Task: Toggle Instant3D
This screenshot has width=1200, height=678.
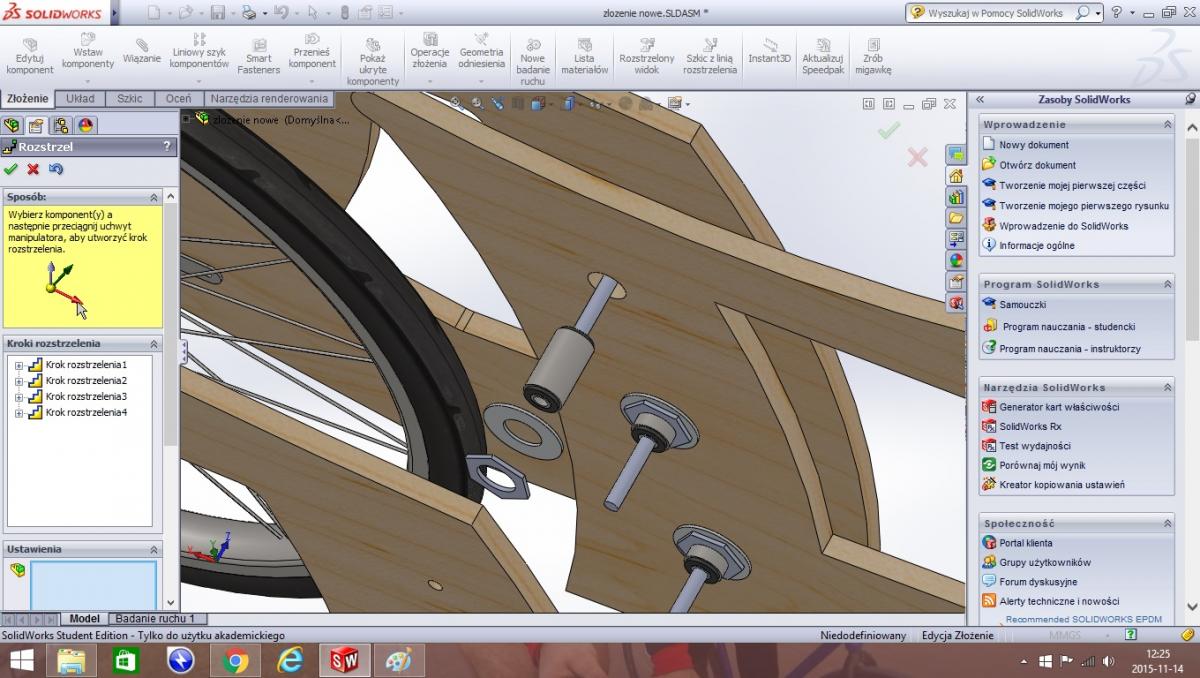Action: tap(769, 51)
